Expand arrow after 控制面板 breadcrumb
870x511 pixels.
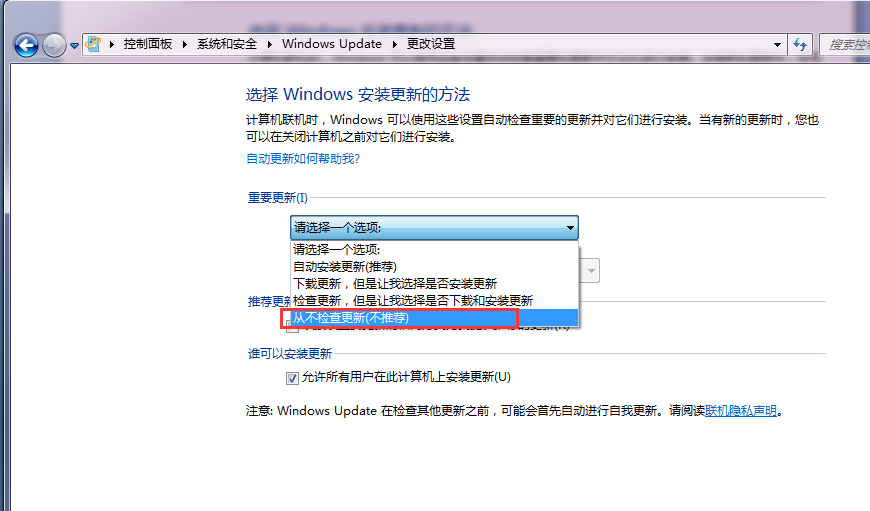(185, 44)
